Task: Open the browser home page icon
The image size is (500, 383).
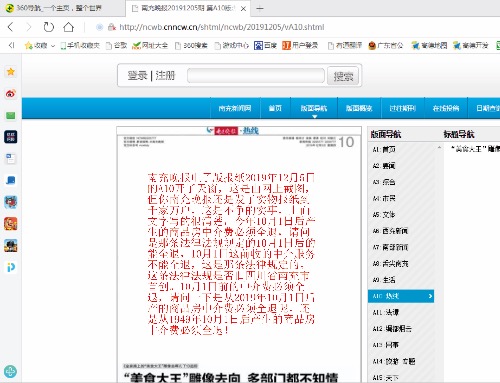Action: click(68, 27)
